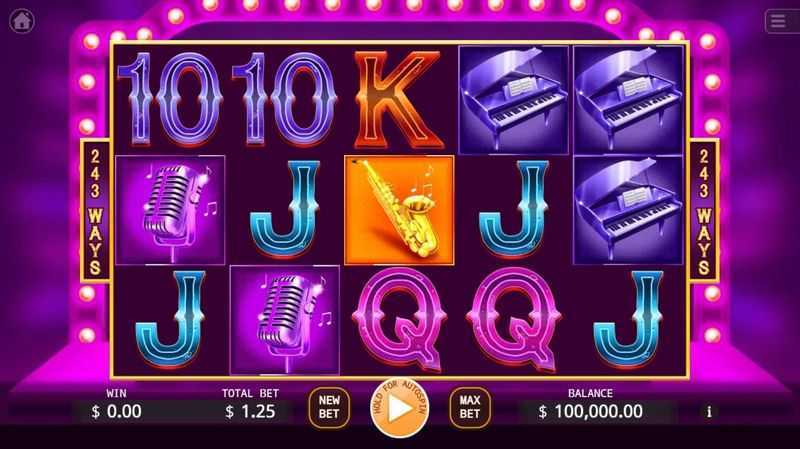Click the TOTAL BET amount field
This screenshot has width=800, height=449.
tap(251, 412)
